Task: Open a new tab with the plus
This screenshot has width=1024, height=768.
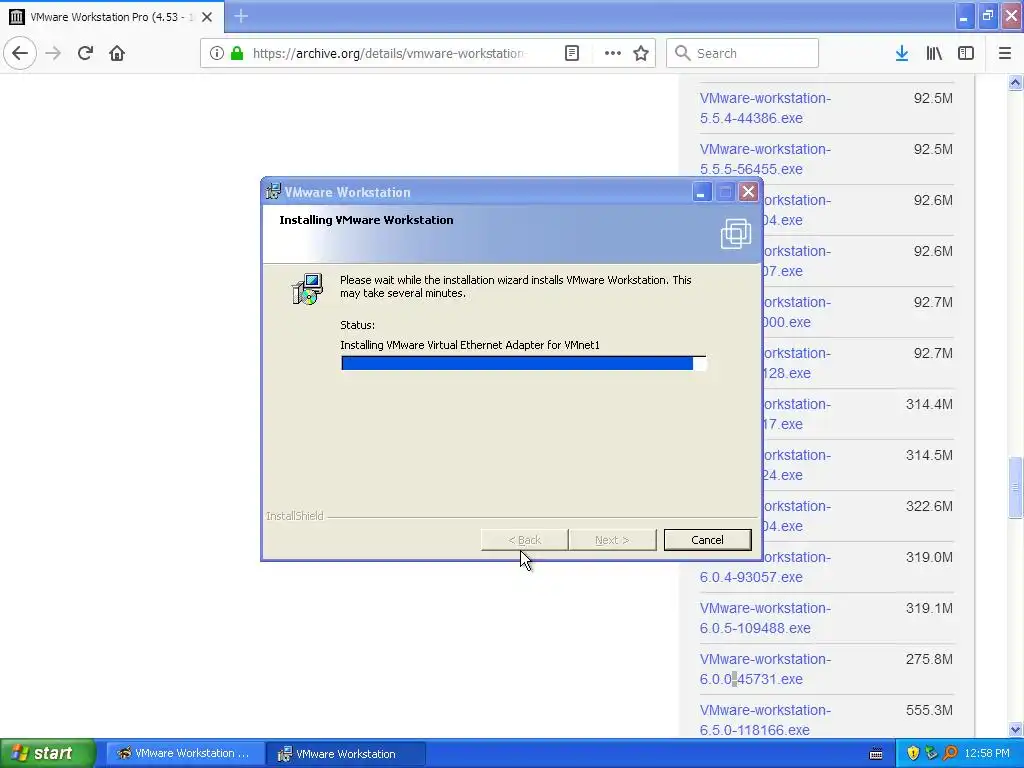Action: point(241,16)
